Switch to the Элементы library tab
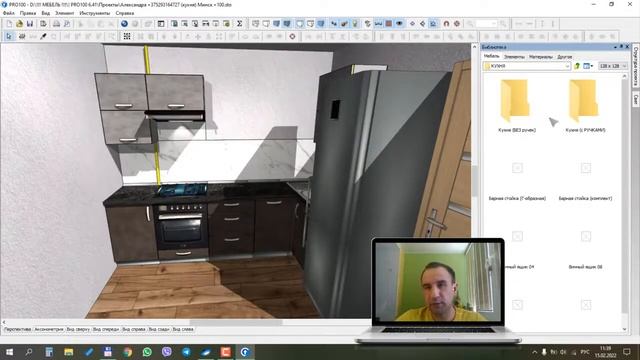 514,57
